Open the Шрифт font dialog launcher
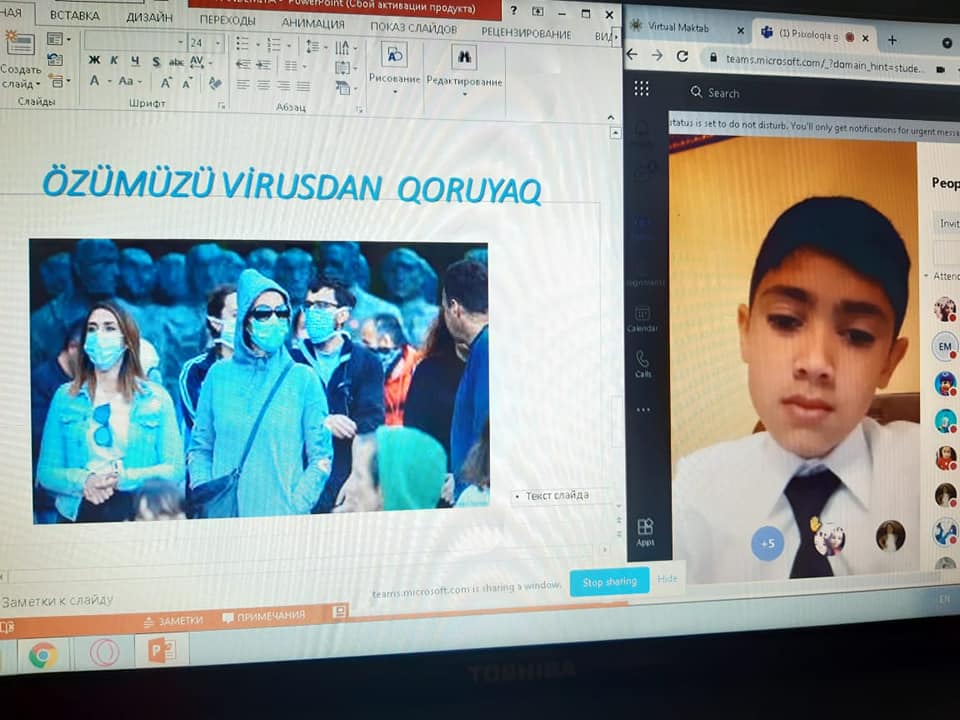 click(222, 105)
